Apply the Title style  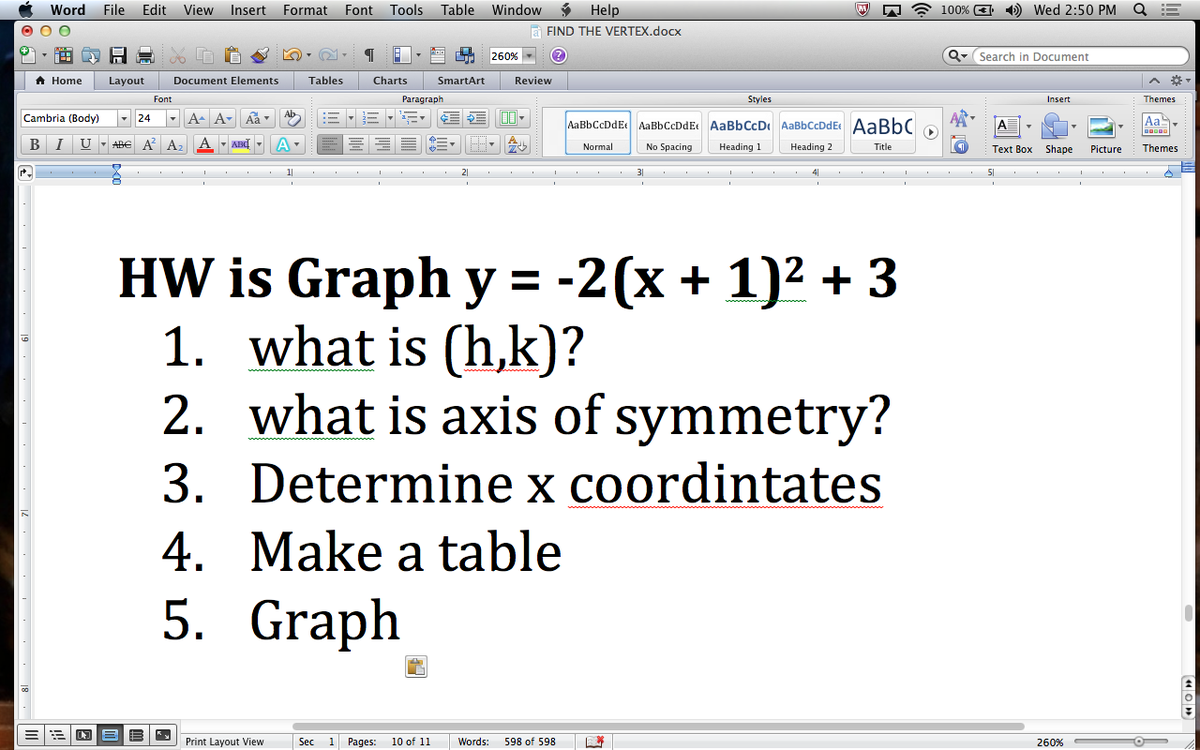coord(882,133)
